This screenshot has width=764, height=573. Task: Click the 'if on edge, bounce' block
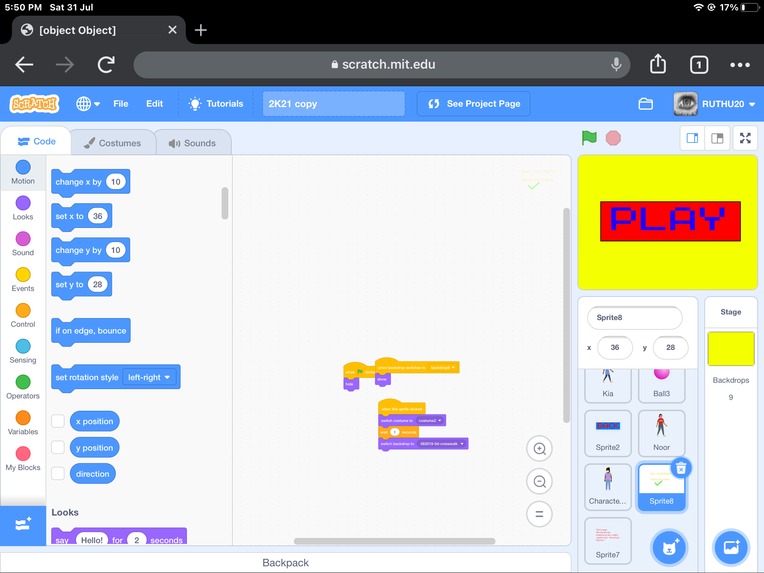coord(91,331)
